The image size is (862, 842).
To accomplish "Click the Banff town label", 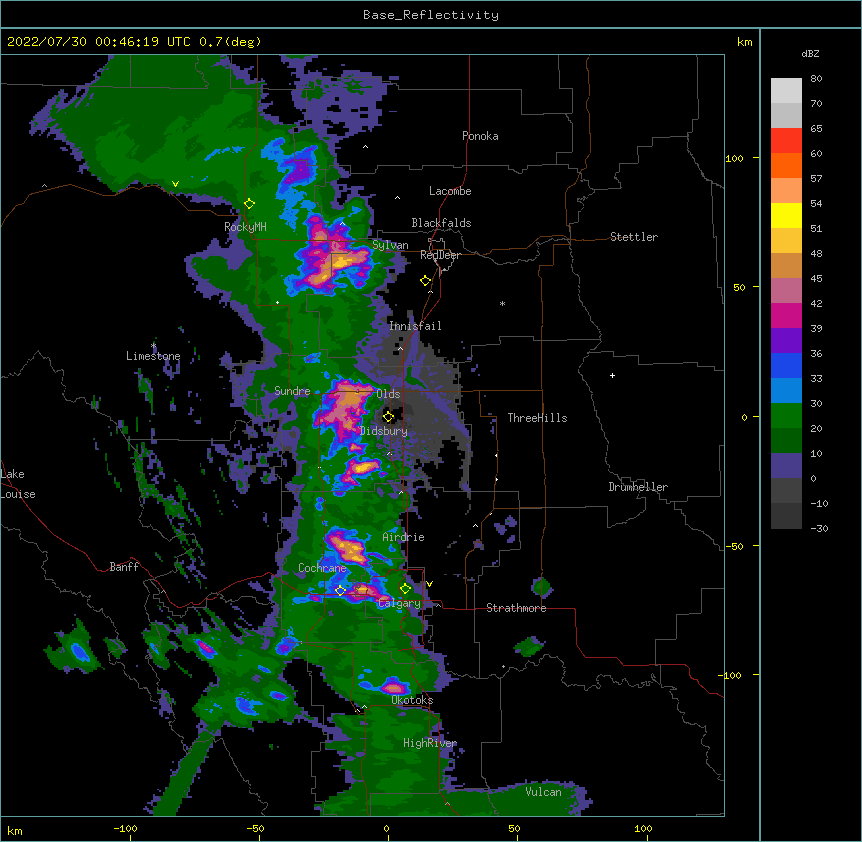I will coord(124,567).
